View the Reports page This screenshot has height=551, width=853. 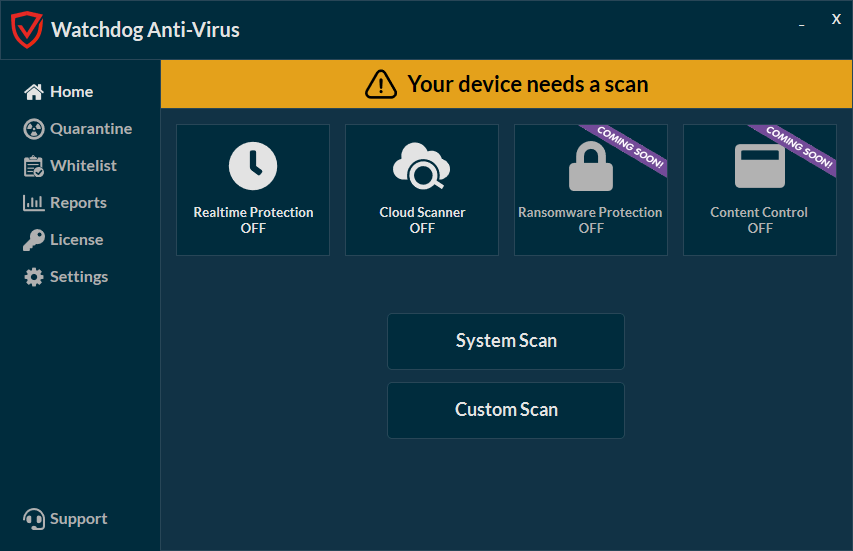pos(78,203)
